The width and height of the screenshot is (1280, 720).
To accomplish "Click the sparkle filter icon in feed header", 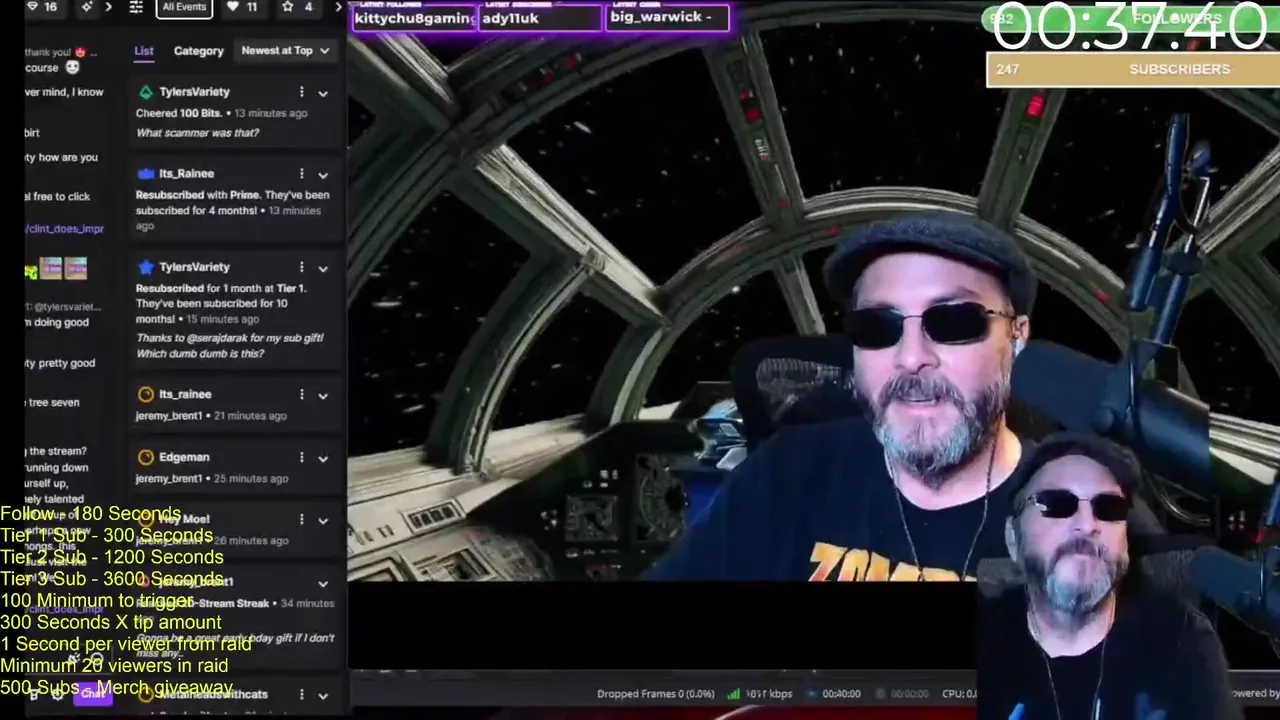I will [x=87, y=7].
